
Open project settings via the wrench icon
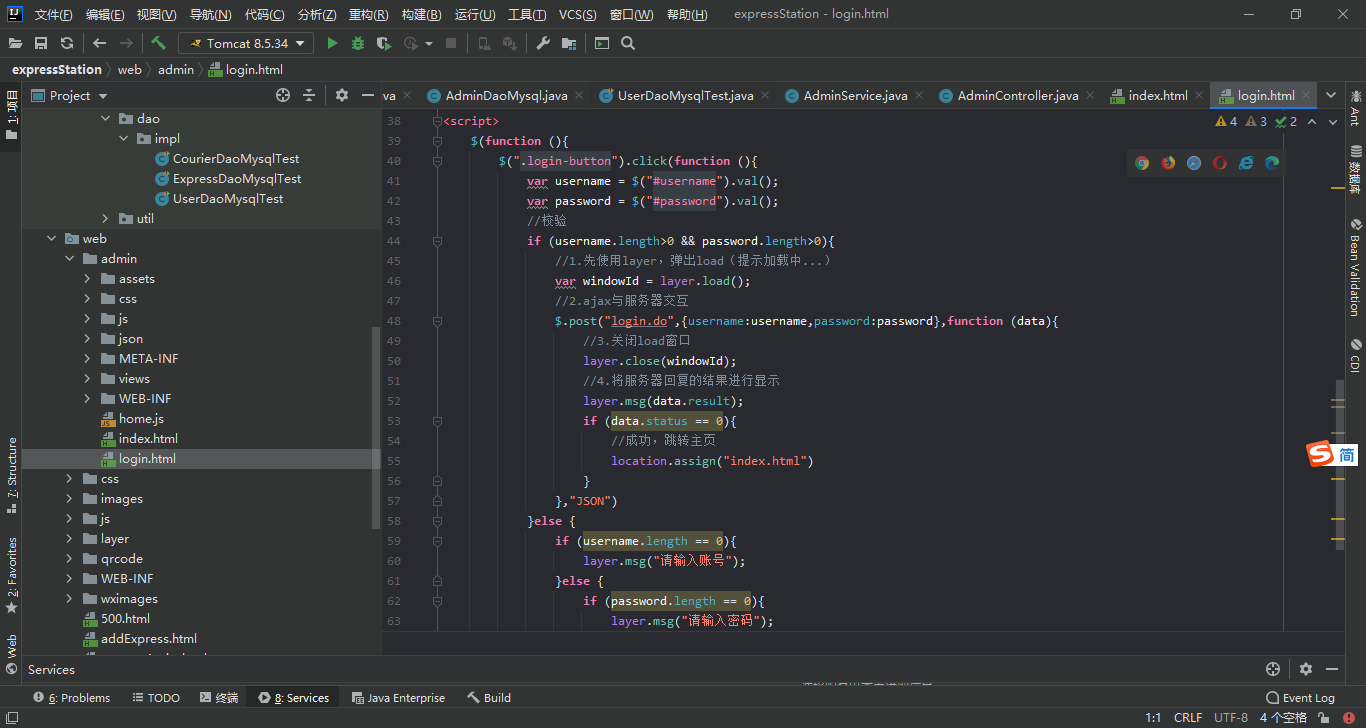coord(543,43)
